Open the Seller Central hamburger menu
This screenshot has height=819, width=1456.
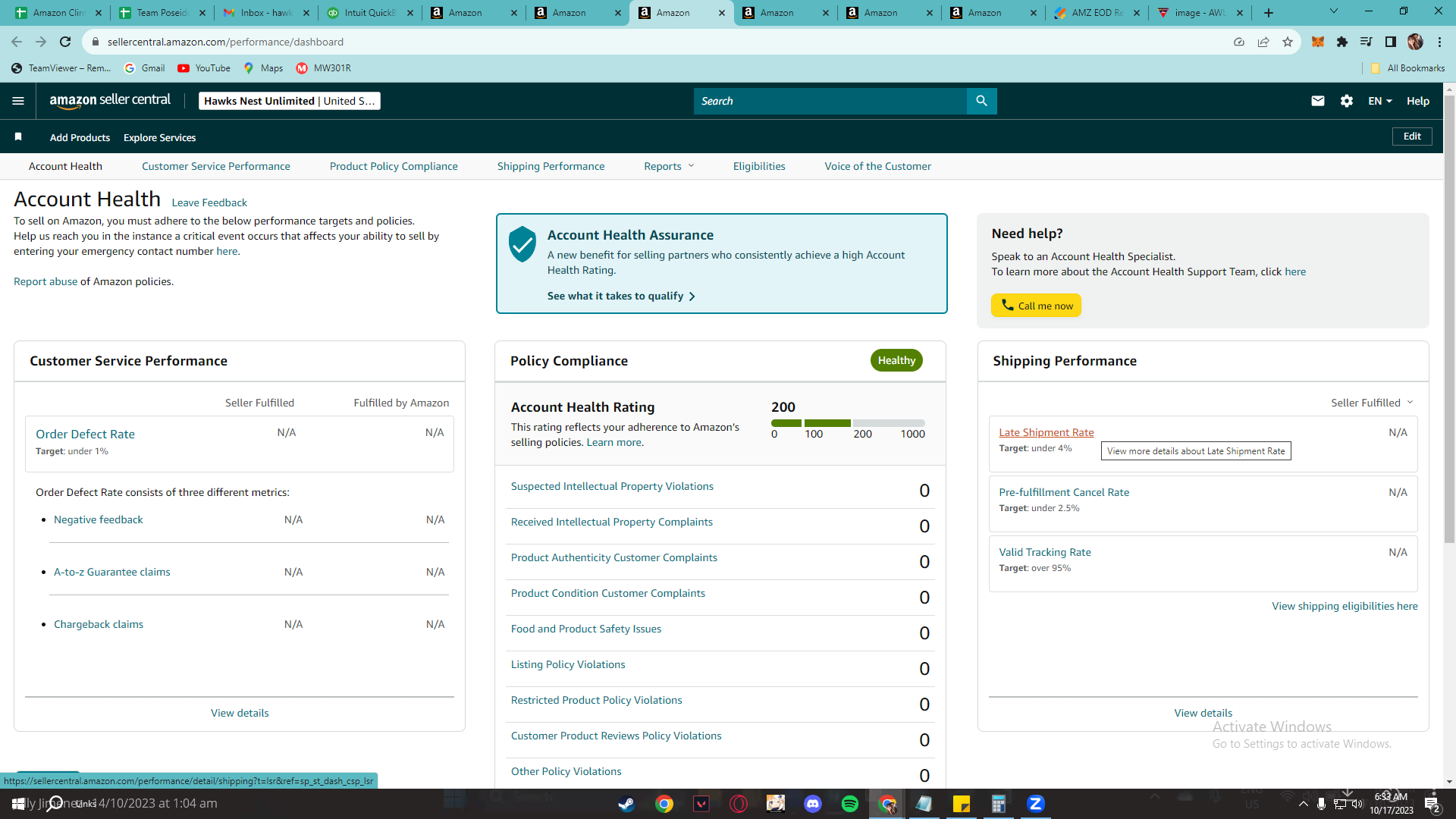click(18, 101)
